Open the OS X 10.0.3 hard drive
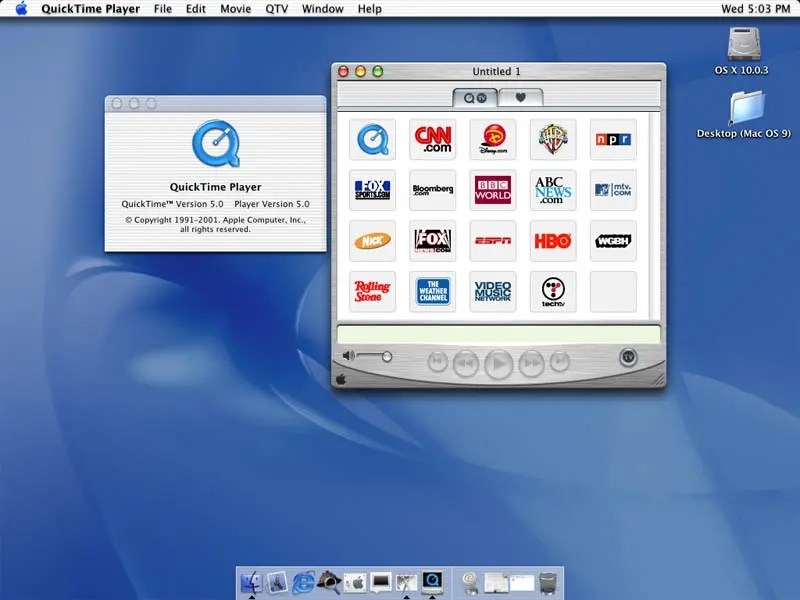800x600 pixels. coord(743,51)
